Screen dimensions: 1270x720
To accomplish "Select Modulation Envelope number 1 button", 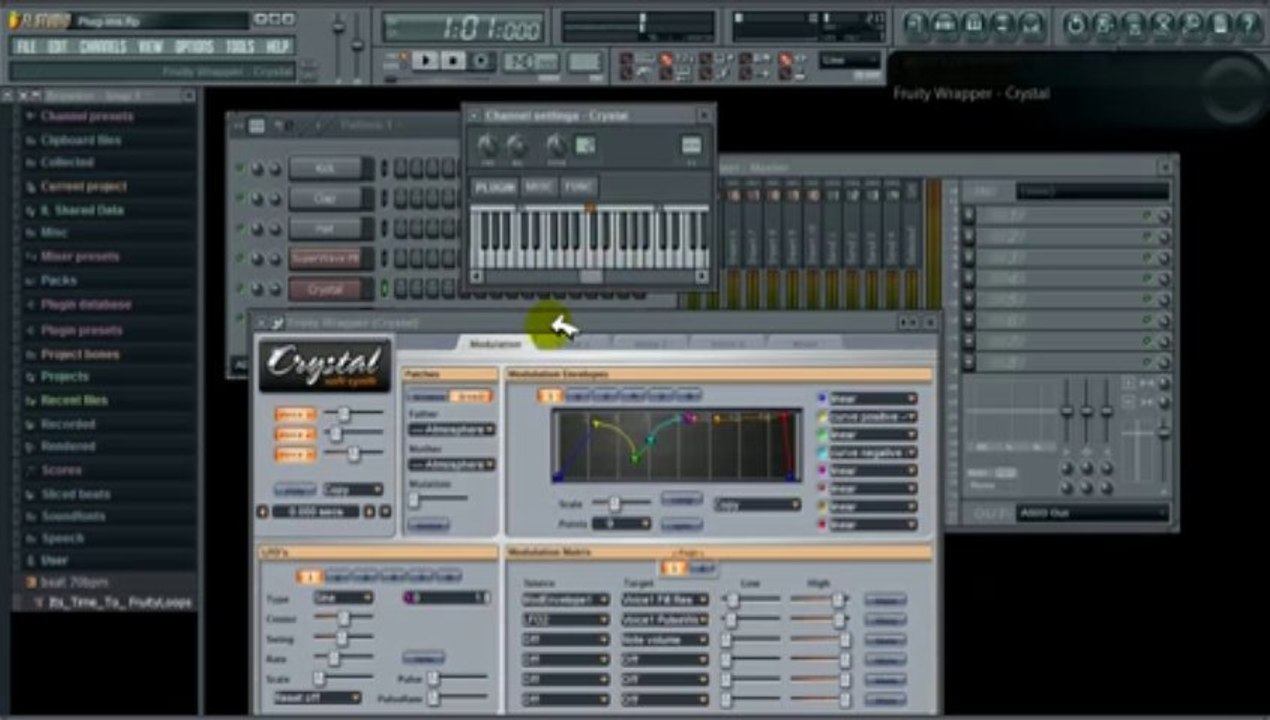I will [x=550, y=396].
